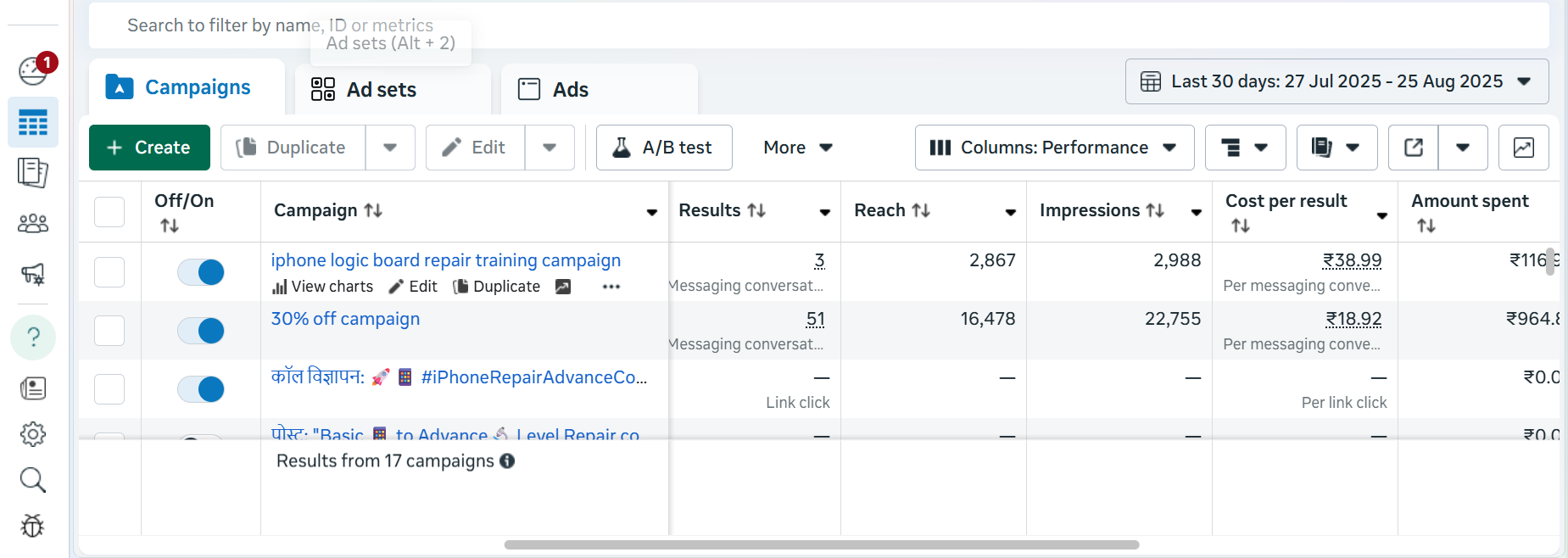Screen dimensions: 1568x558
Task: Open the Settings gear in sidebar
Action: click(33, 434)
